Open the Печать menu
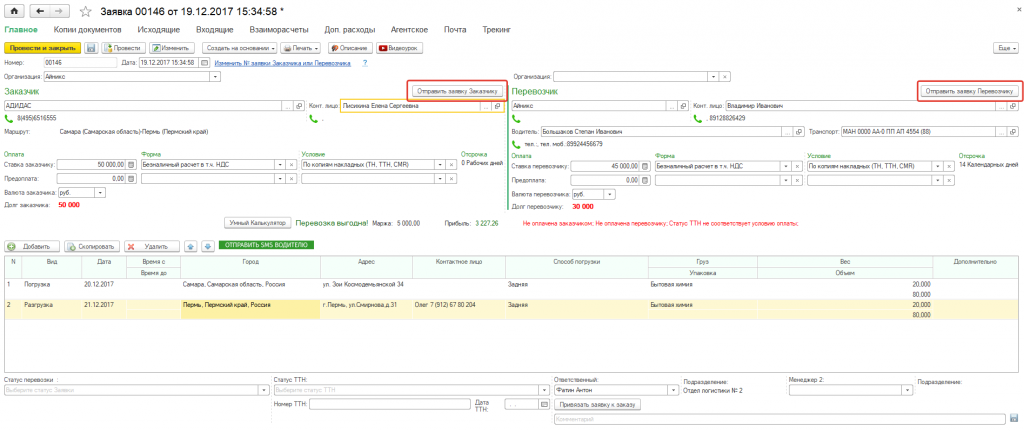The height and width of the screenshot is (431, 1024). (301, 48)
